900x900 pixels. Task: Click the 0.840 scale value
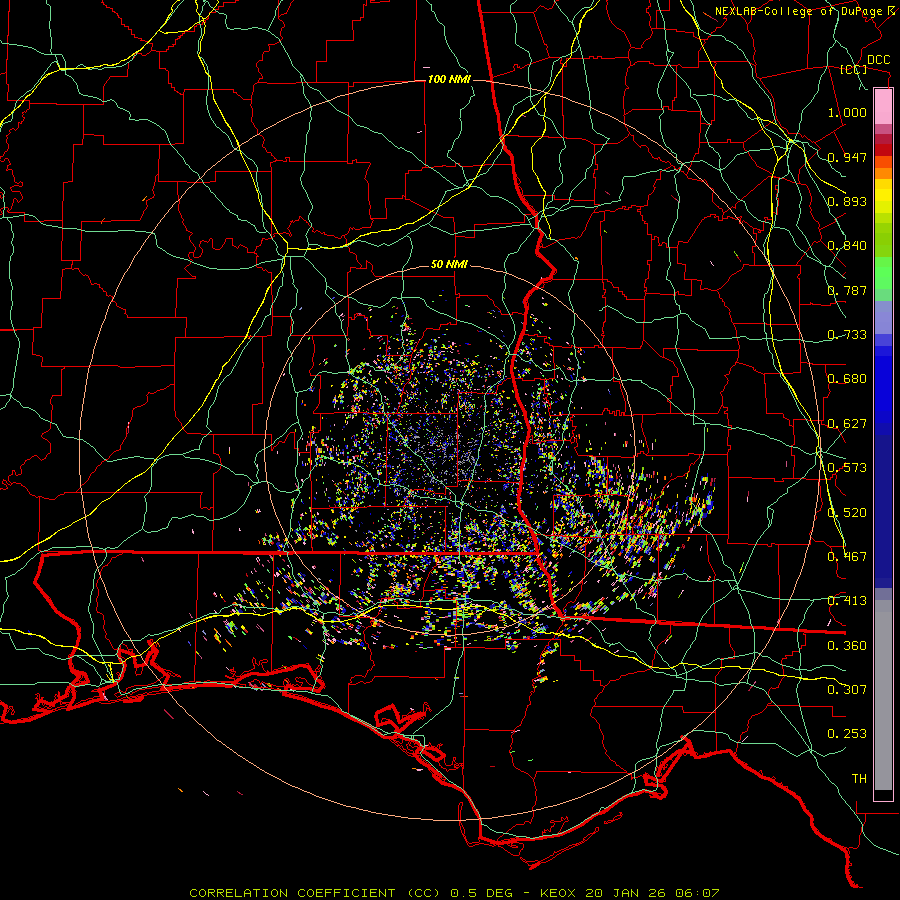pyautogui.click(x=847, y=246)
